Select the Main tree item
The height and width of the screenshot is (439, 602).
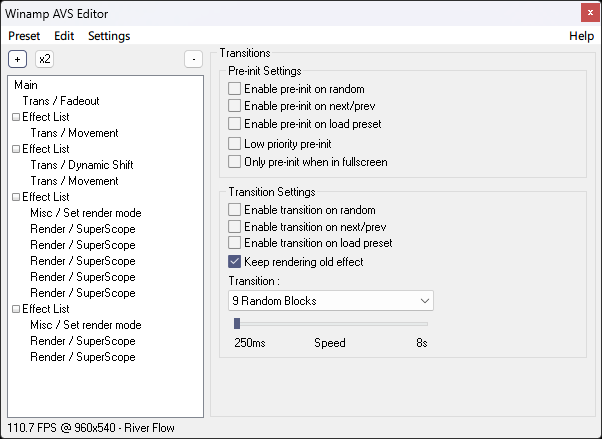click(x=26, y=85)
